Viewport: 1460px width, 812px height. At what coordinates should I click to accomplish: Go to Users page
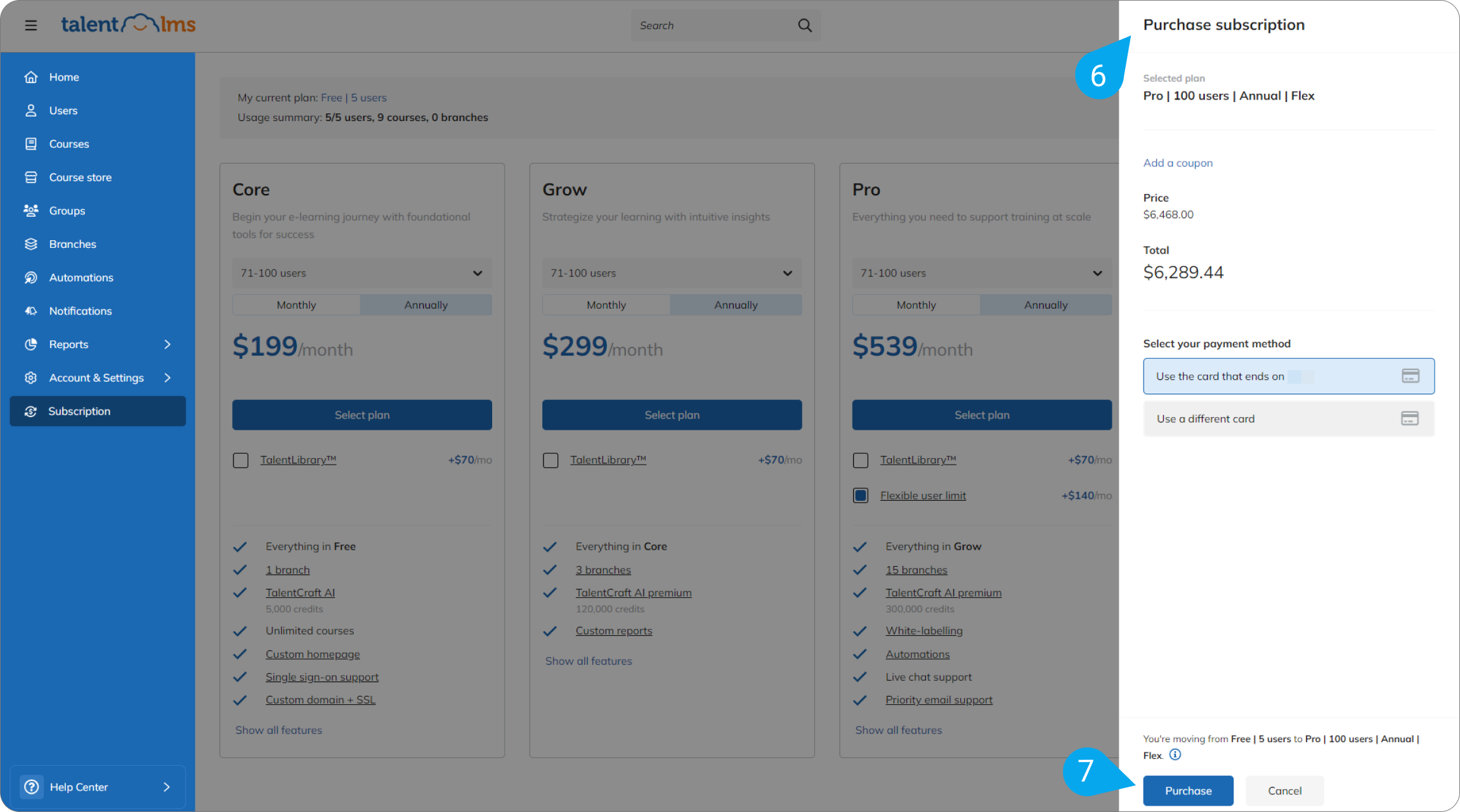[x=98, y=110]
